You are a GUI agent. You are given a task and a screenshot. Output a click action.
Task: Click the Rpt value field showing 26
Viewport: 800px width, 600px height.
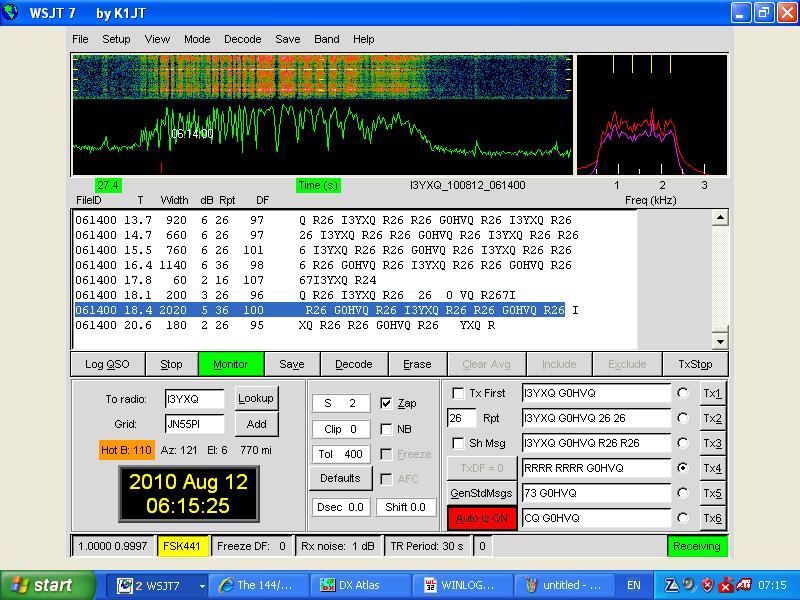tap(462, 418)
